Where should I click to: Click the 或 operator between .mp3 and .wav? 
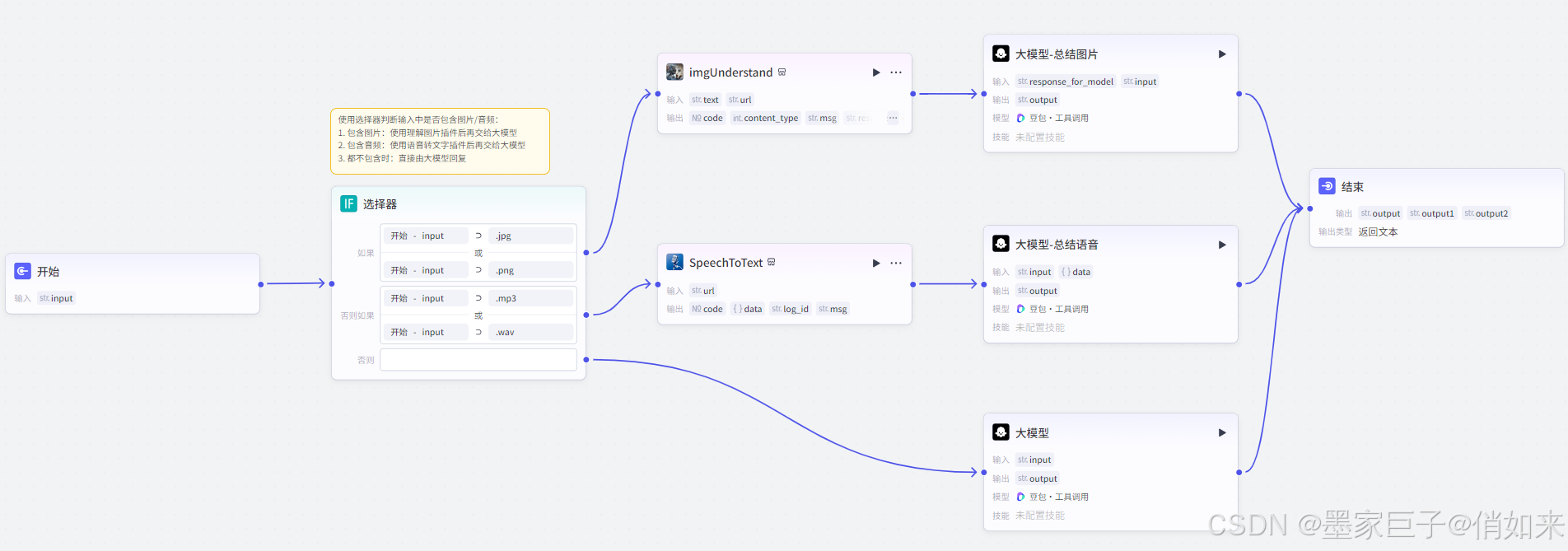478,315
